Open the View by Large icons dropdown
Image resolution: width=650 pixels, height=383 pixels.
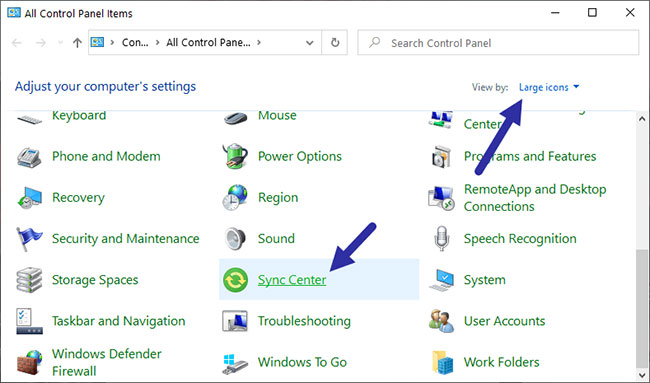click(x=549, y=87)
